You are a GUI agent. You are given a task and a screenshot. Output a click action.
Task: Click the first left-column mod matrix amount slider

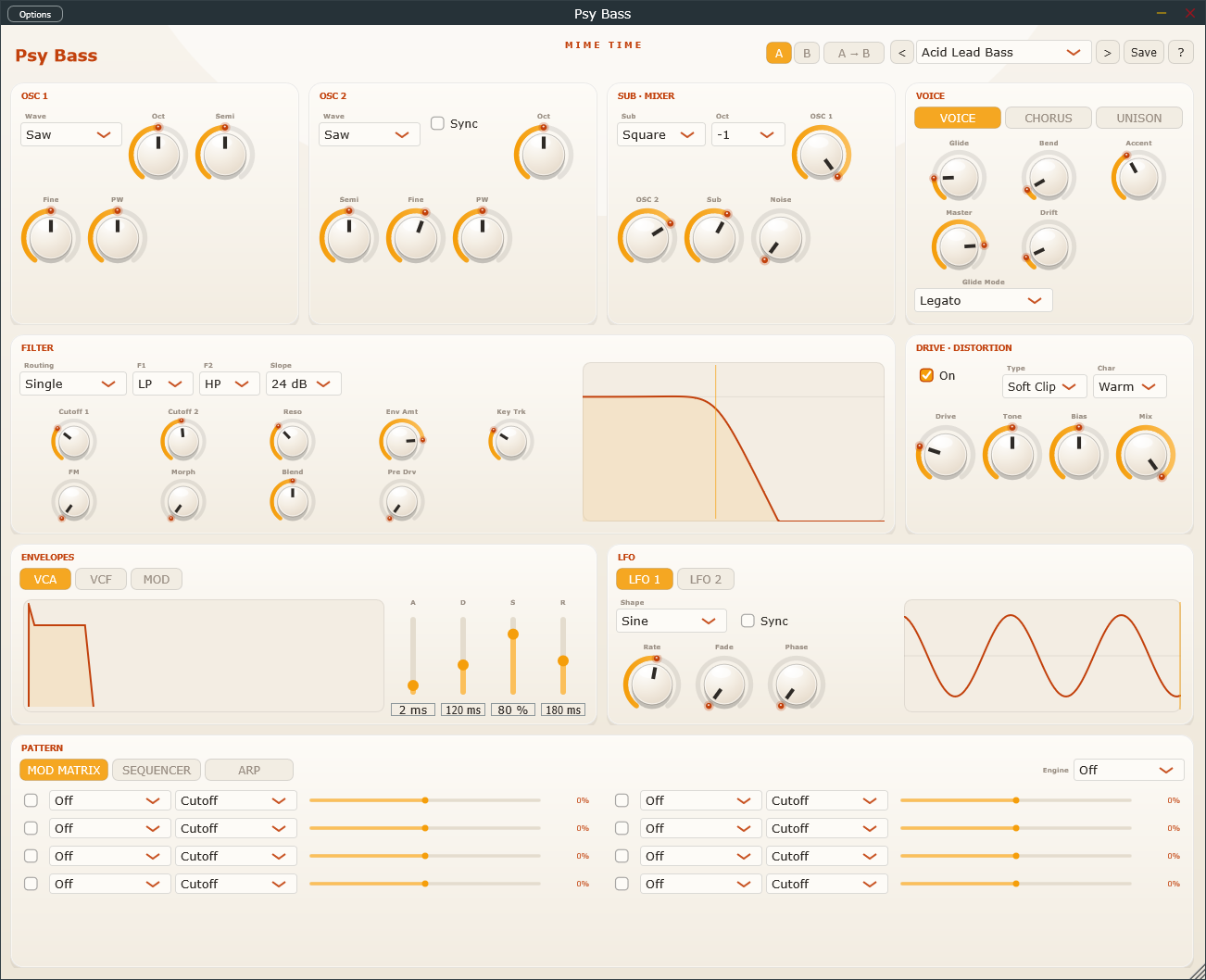425,800
